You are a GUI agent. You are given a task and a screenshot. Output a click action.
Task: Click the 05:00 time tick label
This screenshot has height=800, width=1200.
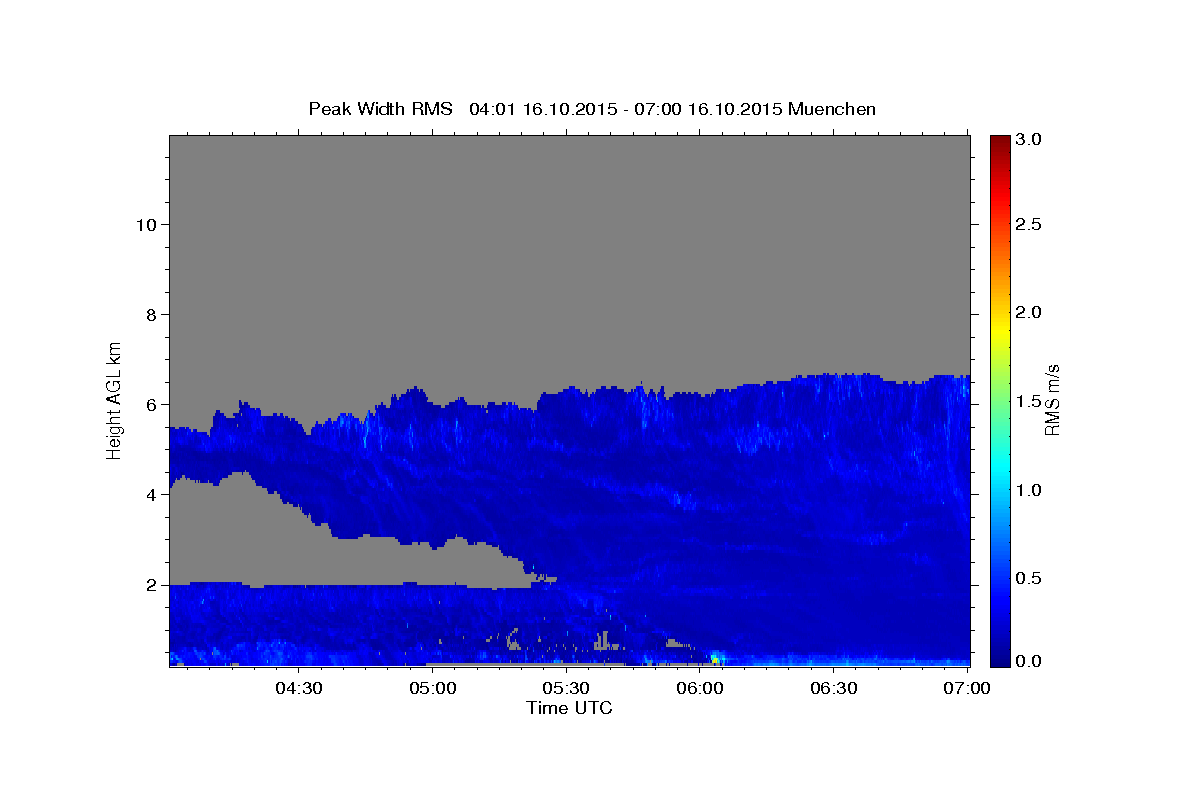pyautogui.click(x=432, y=689)
